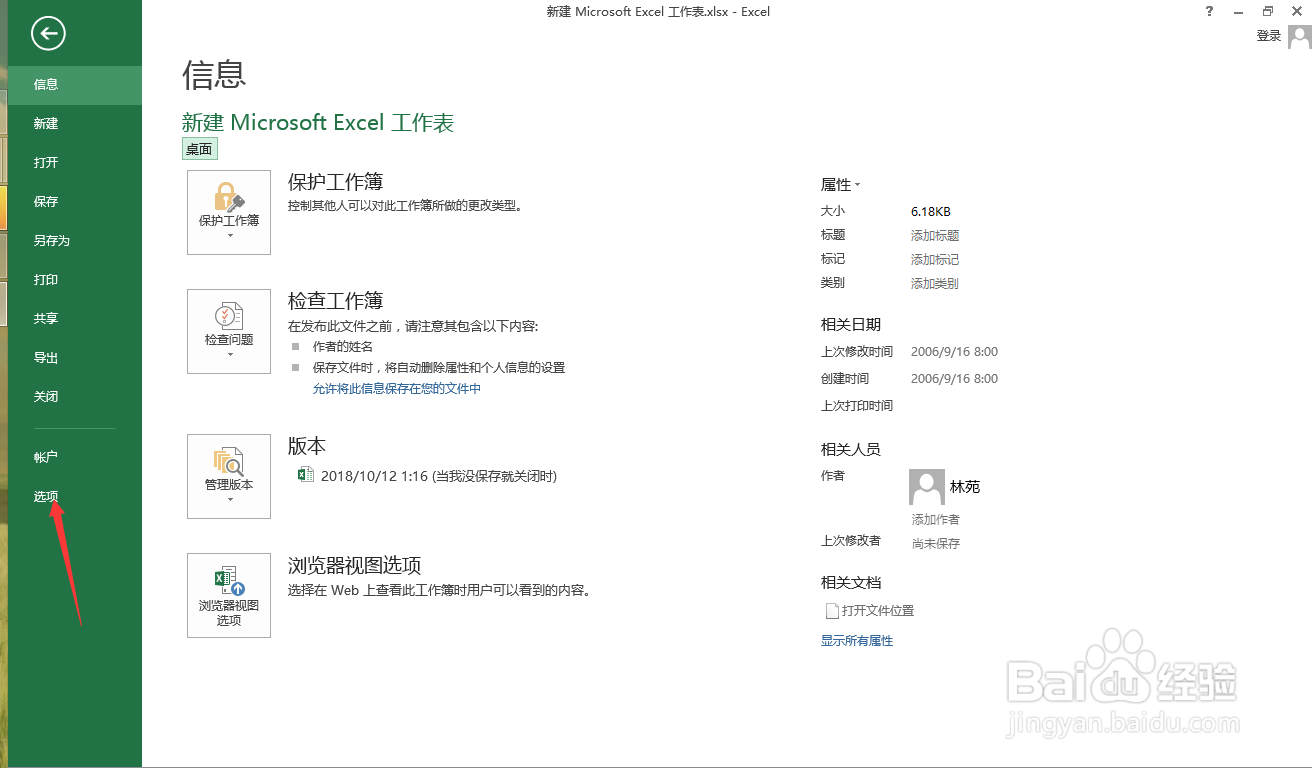Click the 打开文件位置 link
This screenshot has width=1312, height=768.
(x=878, y=611)
